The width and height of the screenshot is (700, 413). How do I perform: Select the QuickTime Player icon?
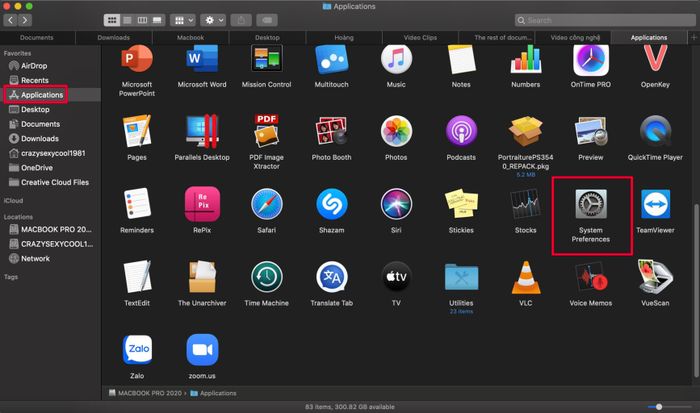[x=655, y=131]
